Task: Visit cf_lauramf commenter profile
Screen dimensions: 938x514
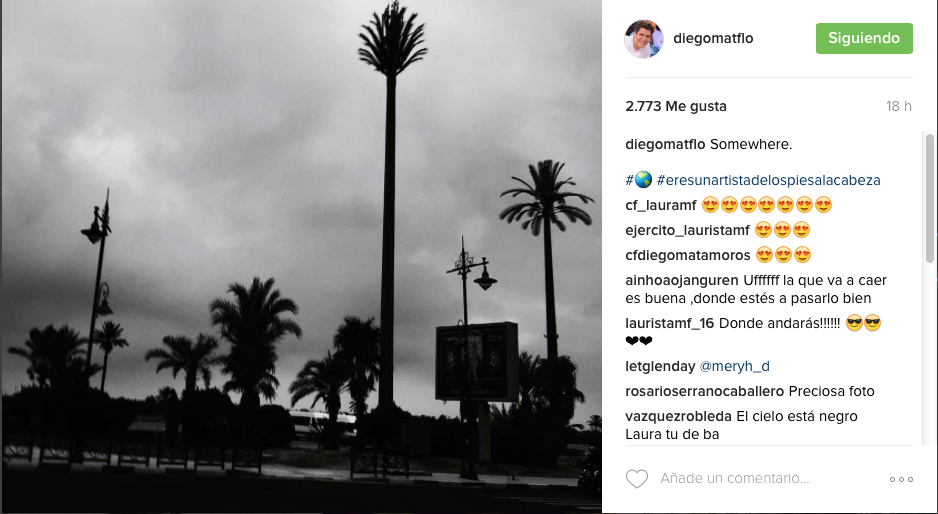Action: tap(660, 205)
